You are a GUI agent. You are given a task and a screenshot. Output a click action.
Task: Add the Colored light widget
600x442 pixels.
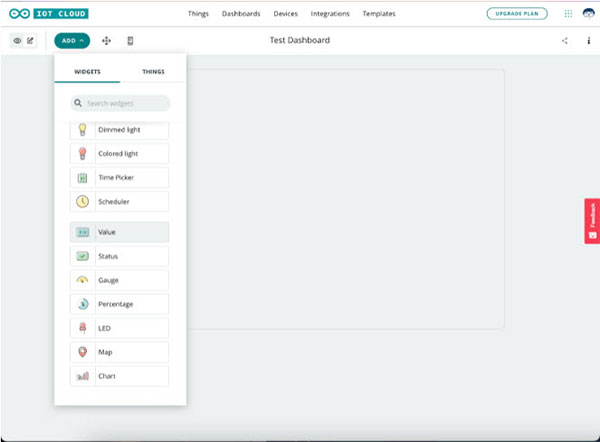(119, 153)
